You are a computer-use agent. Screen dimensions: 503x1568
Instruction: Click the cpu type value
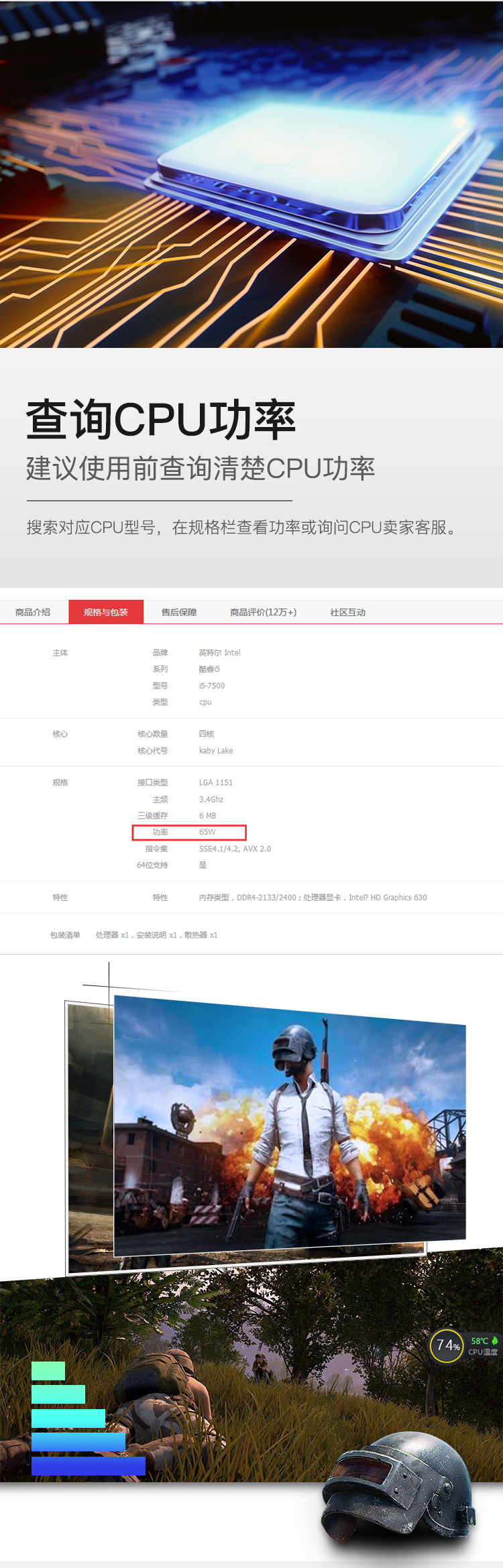point(205,703)
